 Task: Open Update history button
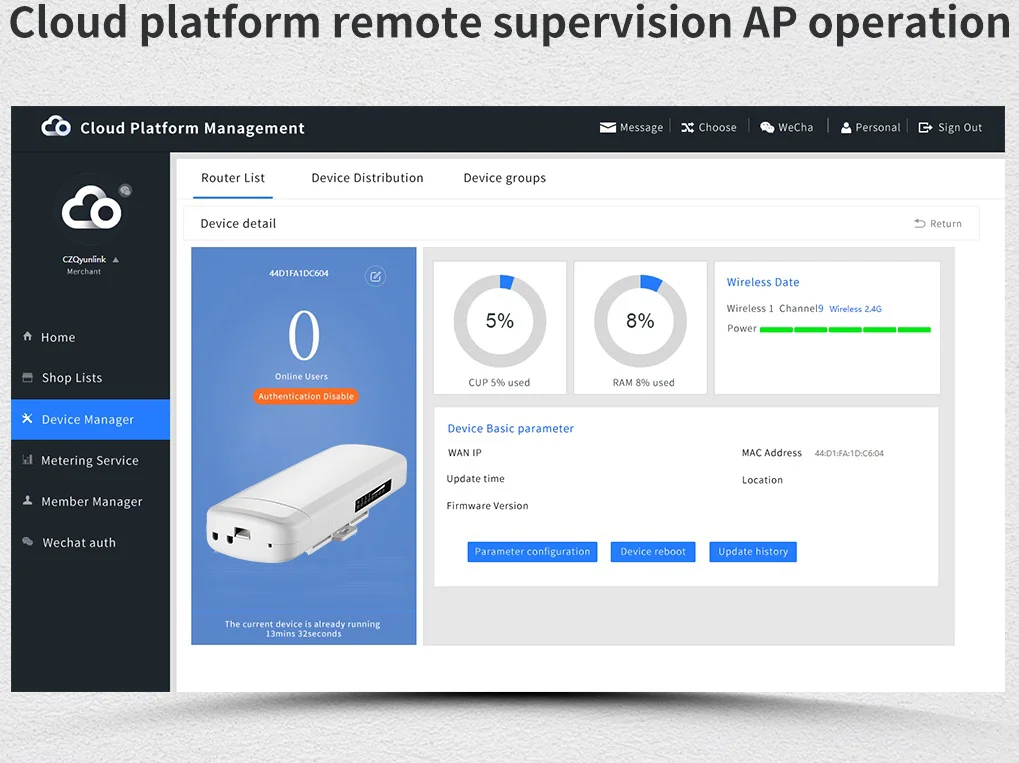click(753, 552)
